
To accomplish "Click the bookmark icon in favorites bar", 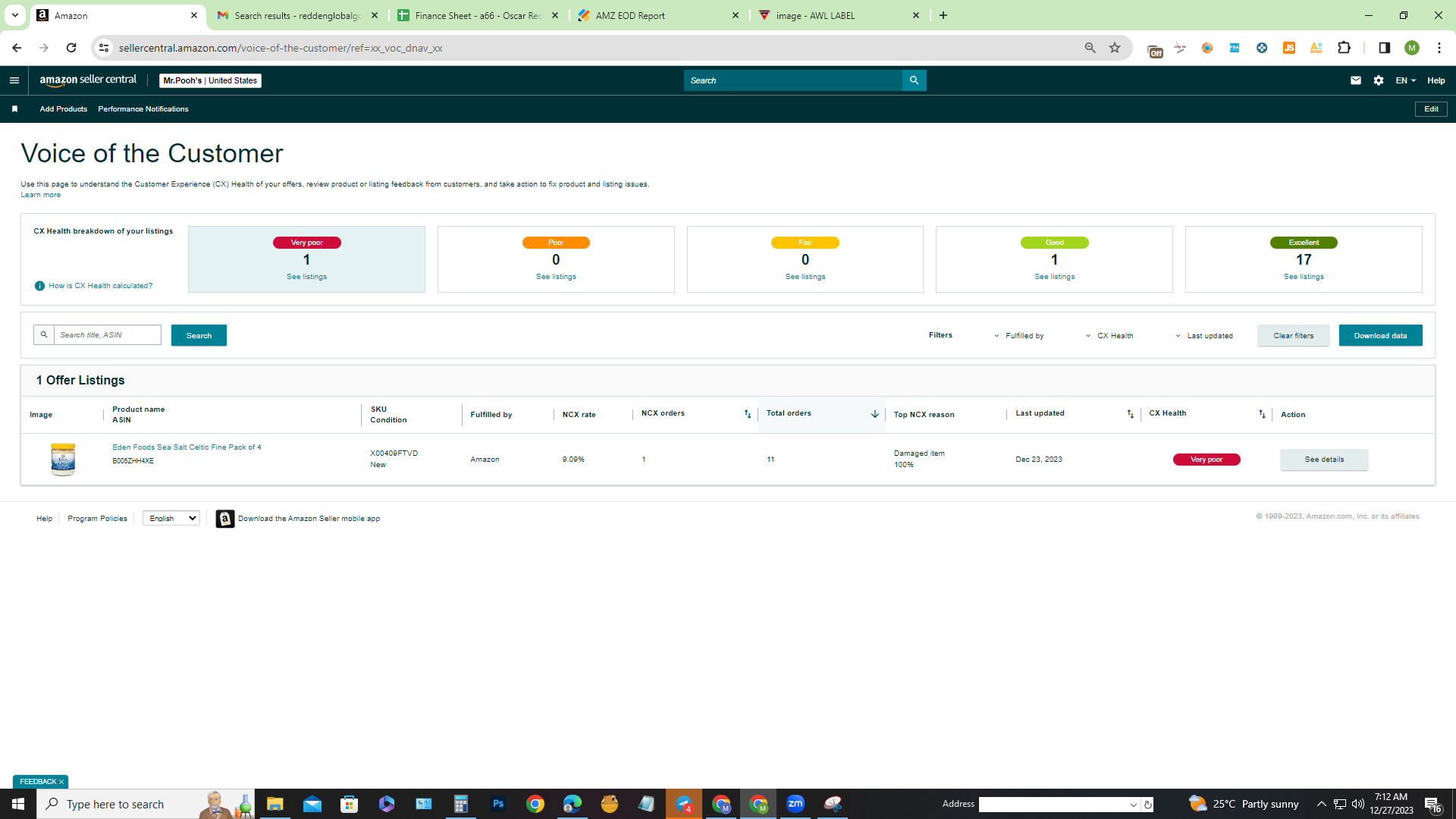I will 14,109.
